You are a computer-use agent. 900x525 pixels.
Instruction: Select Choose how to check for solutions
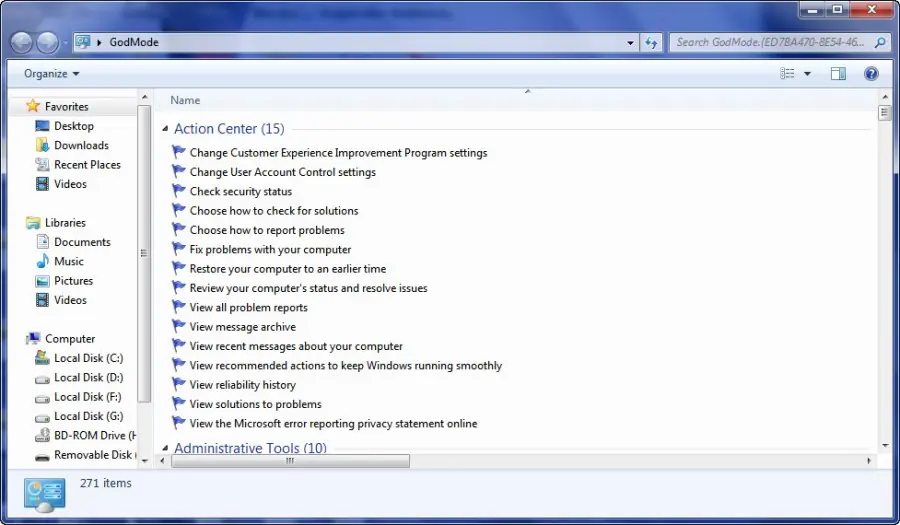click(x=274, y=211)
